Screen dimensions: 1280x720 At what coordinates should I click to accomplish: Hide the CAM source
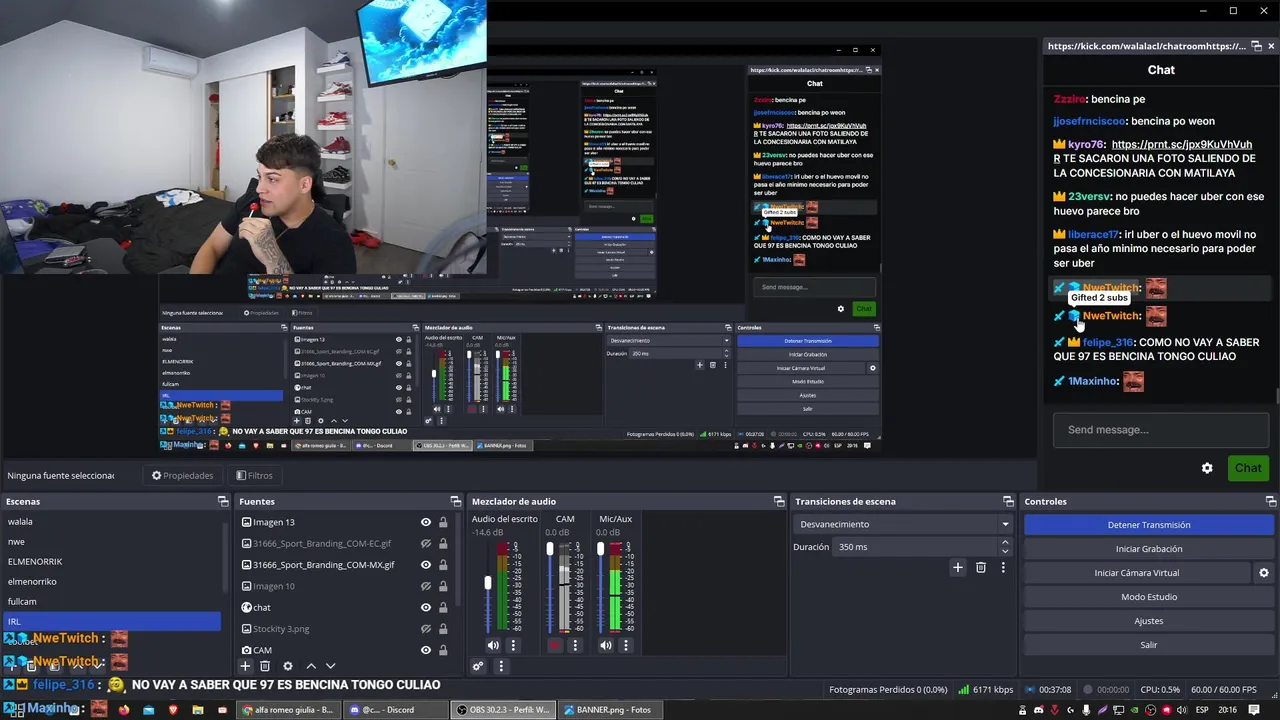(426, 650)
